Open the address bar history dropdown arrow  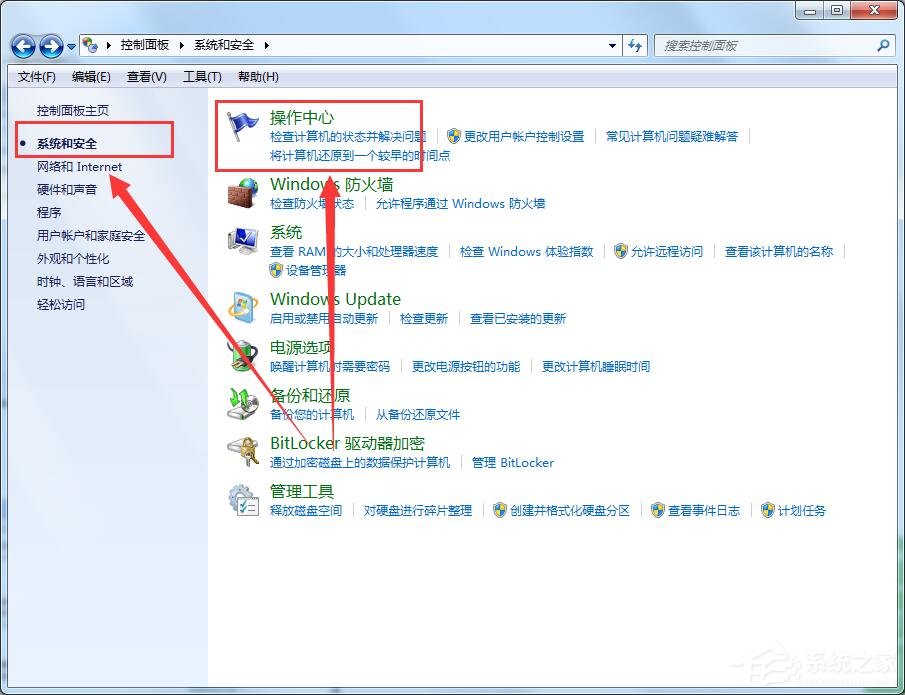click(614, 45)
